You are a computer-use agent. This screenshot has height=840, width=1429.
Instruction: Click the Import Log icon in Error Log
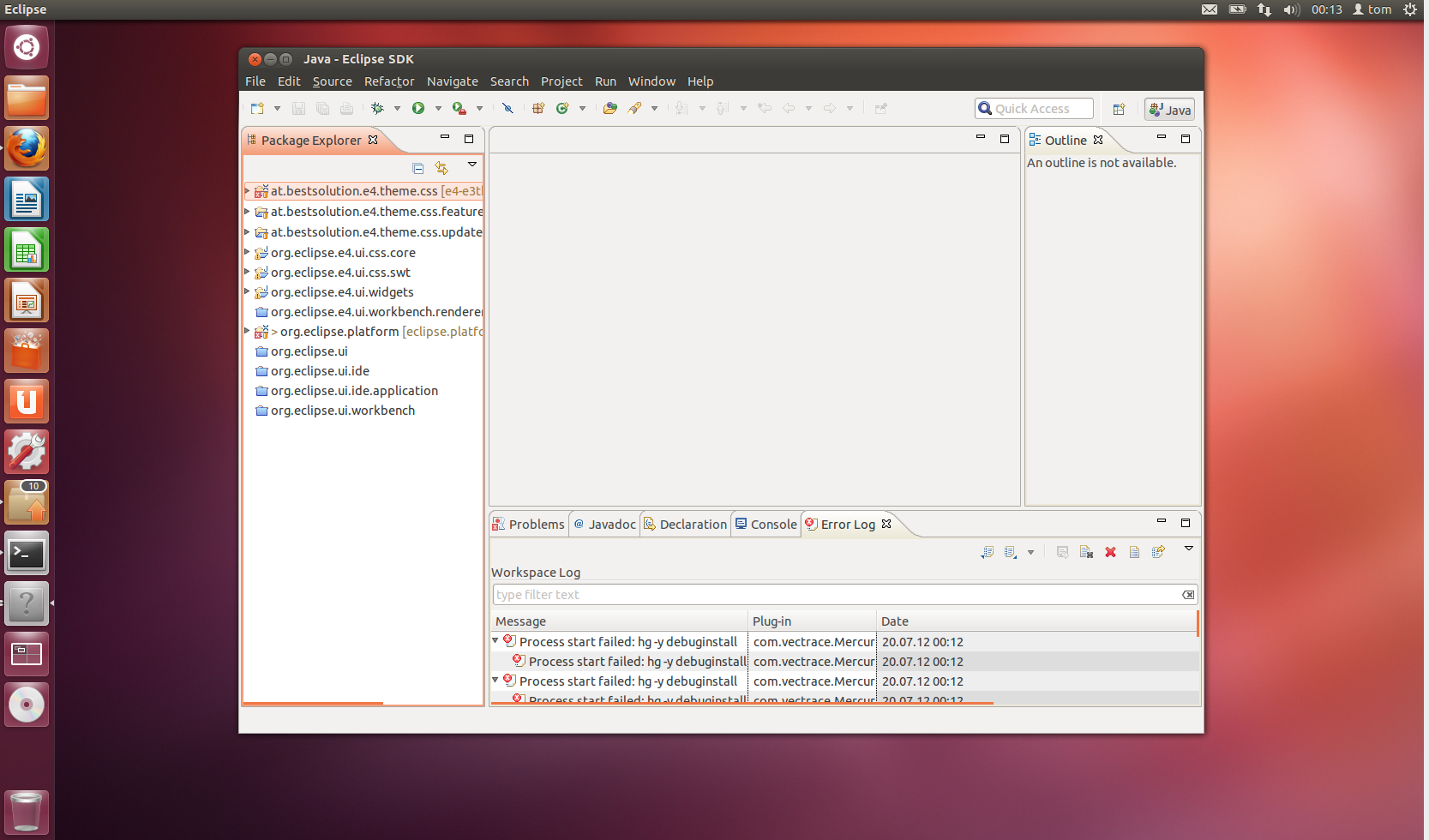[x=1011, y=552]
